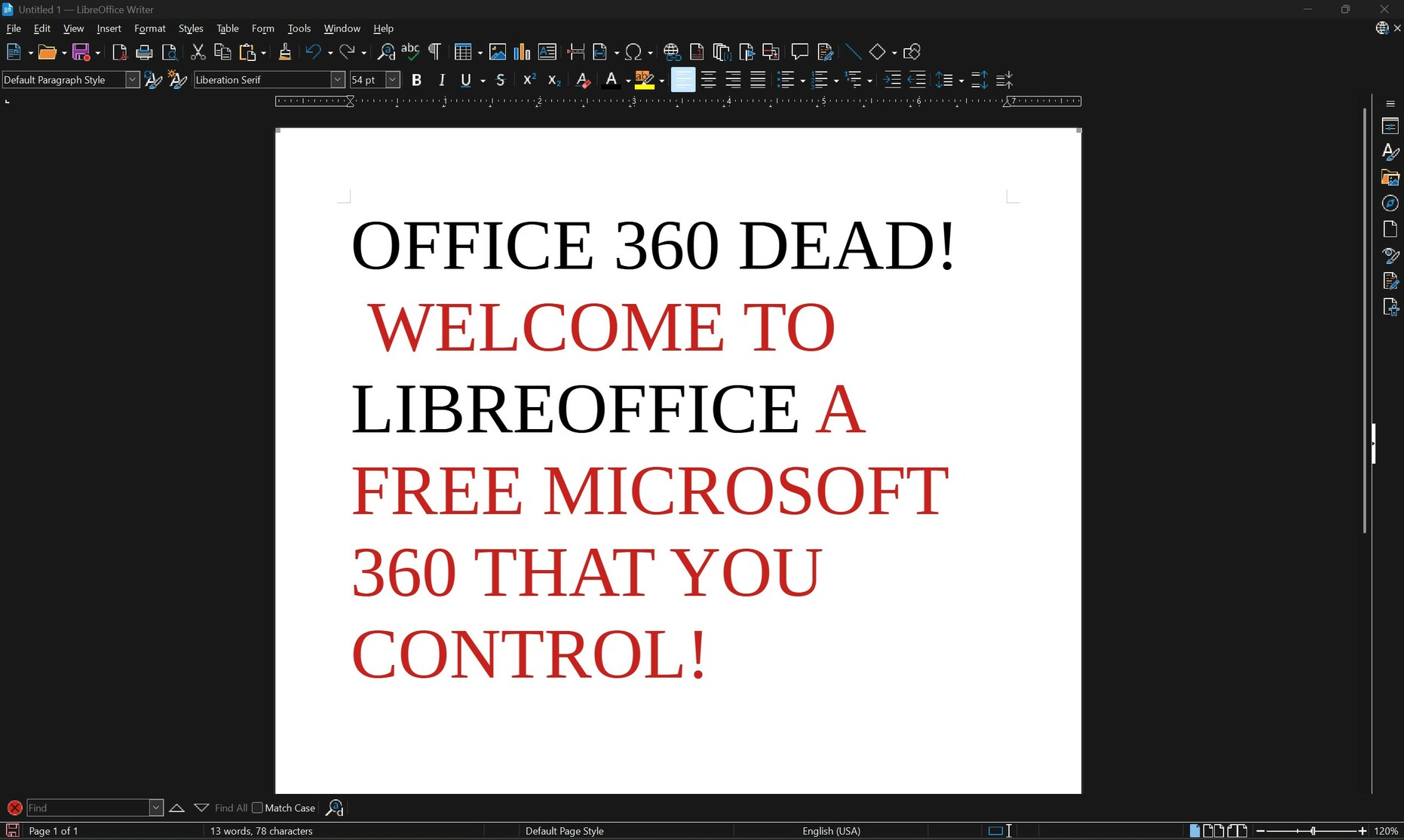The image size is (1404, 840).
Task: Open the sidebar Navigator panel
Action: tap(1390, 204)
